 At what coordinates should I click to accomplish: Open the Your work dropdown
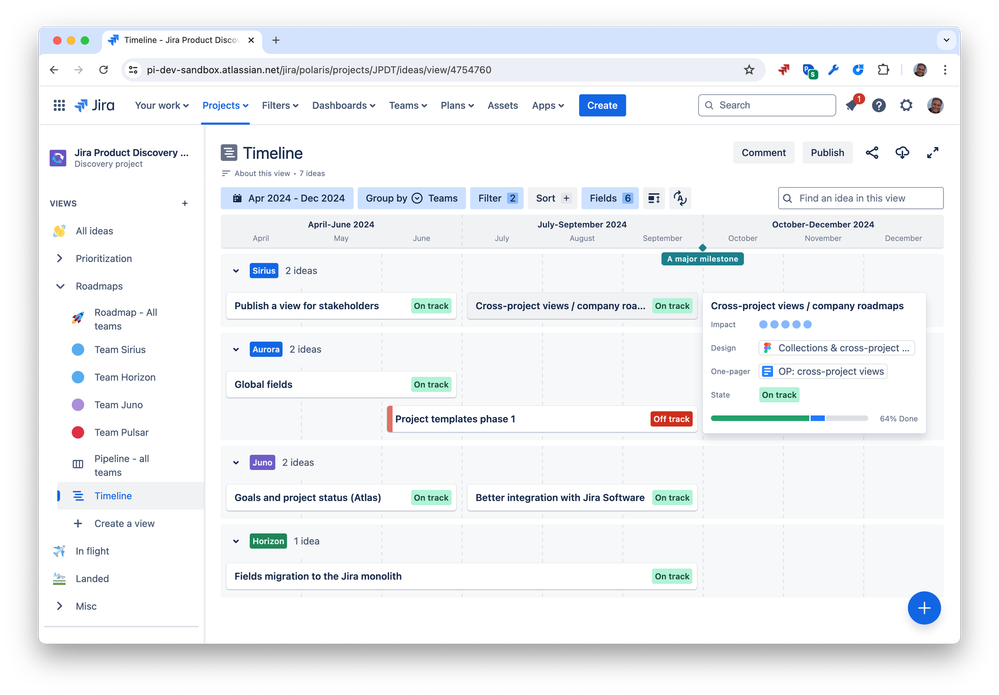[x=161, y=106]
